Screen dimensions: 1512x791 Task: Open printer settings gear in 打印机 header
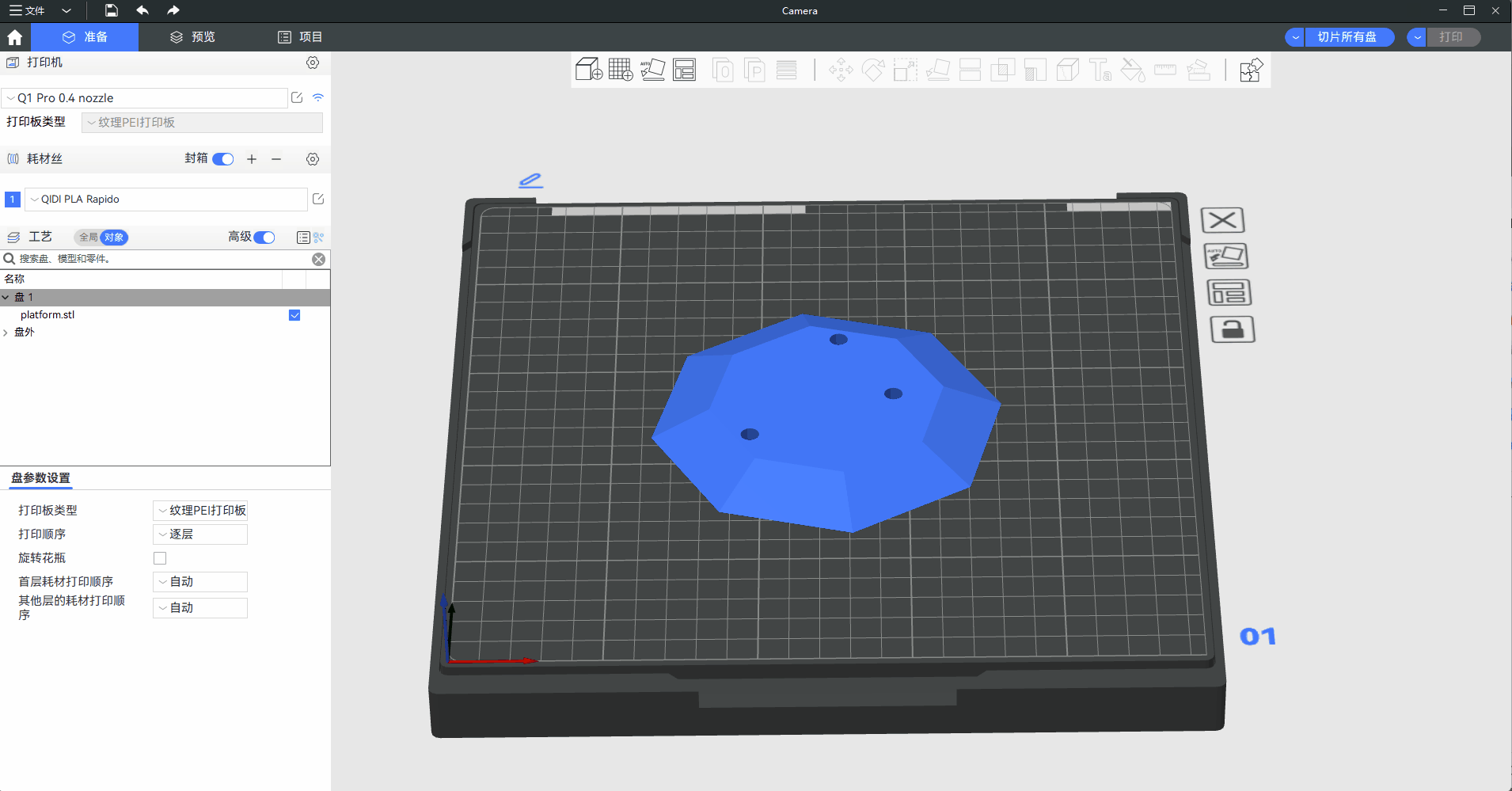[313, 63]
